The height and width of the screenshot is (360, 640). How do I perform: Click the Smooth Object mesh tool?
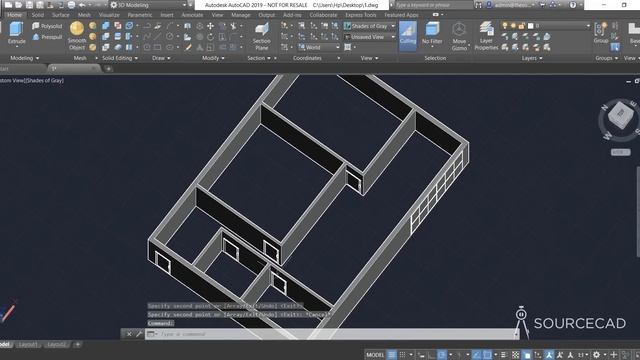(x=77, y=36)
